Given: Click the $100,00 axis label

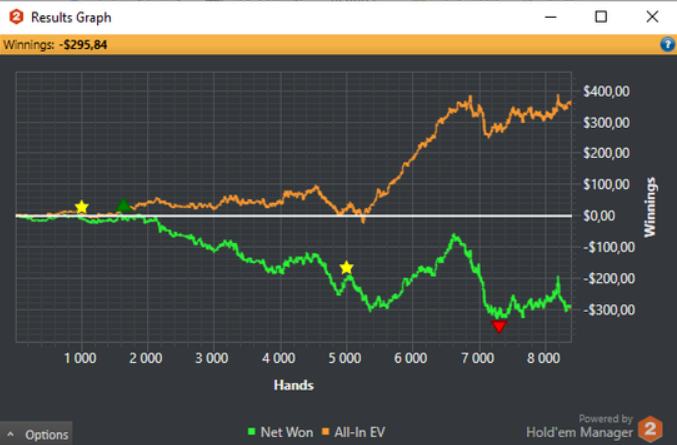Looking at the screenshot, I should pyautogui.click(x=606, y=184).
